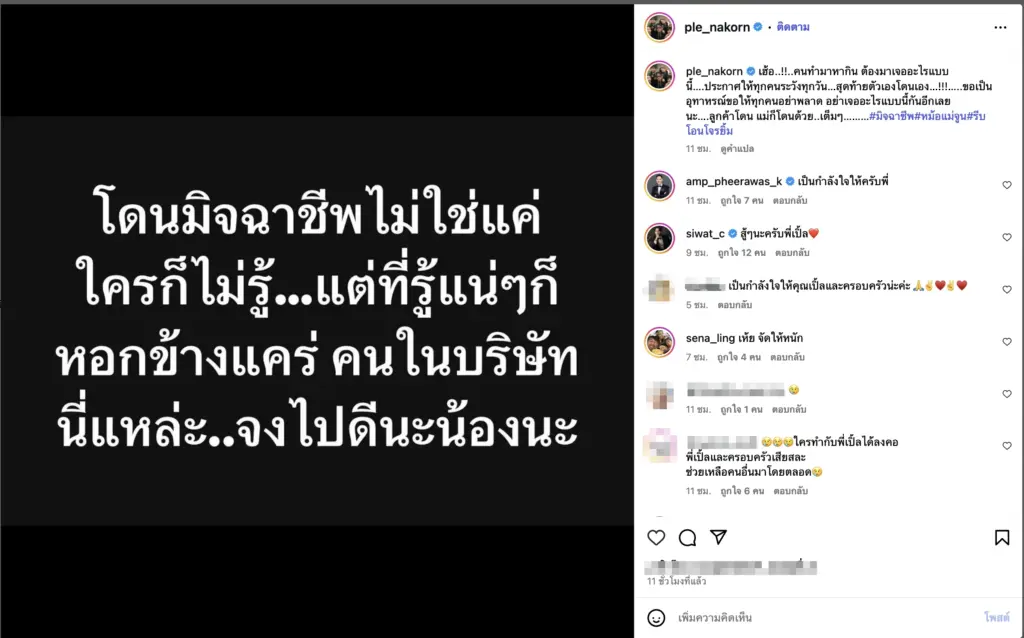Click the add comment text field

pos(826,617)
